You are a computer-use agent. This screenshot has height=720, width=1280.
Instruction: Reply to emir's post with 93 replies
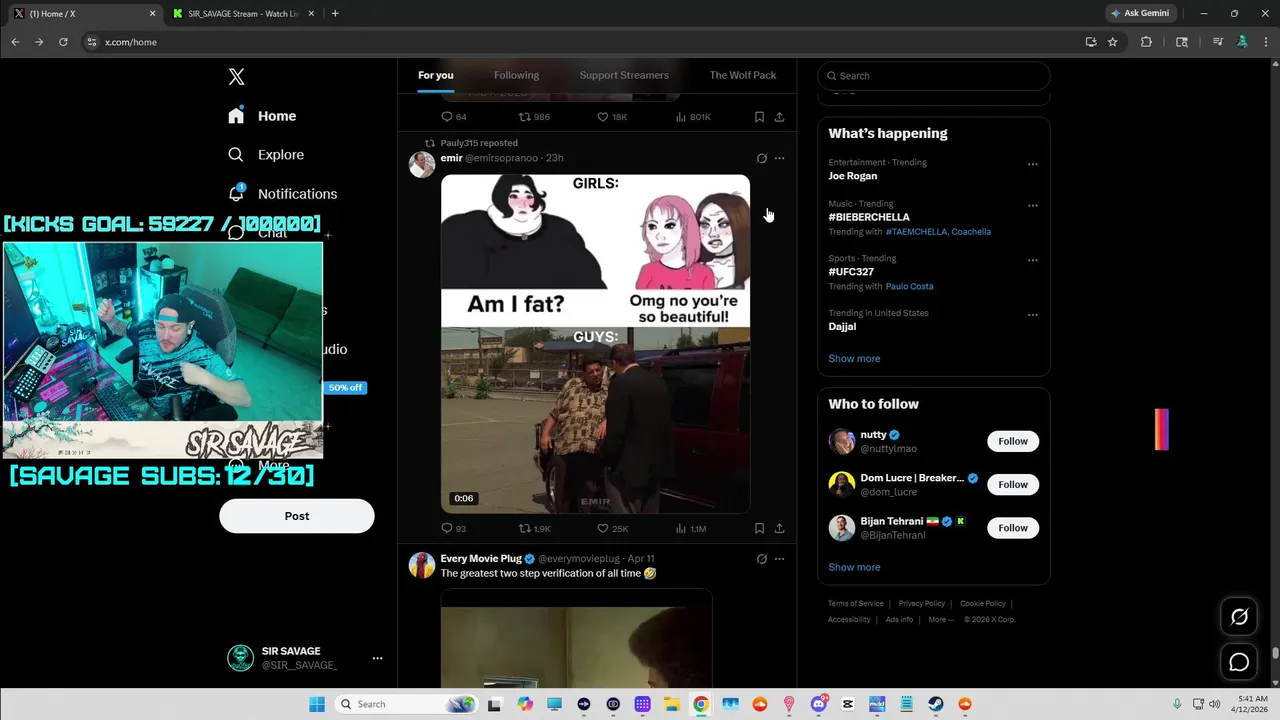(x=453, y=528)
